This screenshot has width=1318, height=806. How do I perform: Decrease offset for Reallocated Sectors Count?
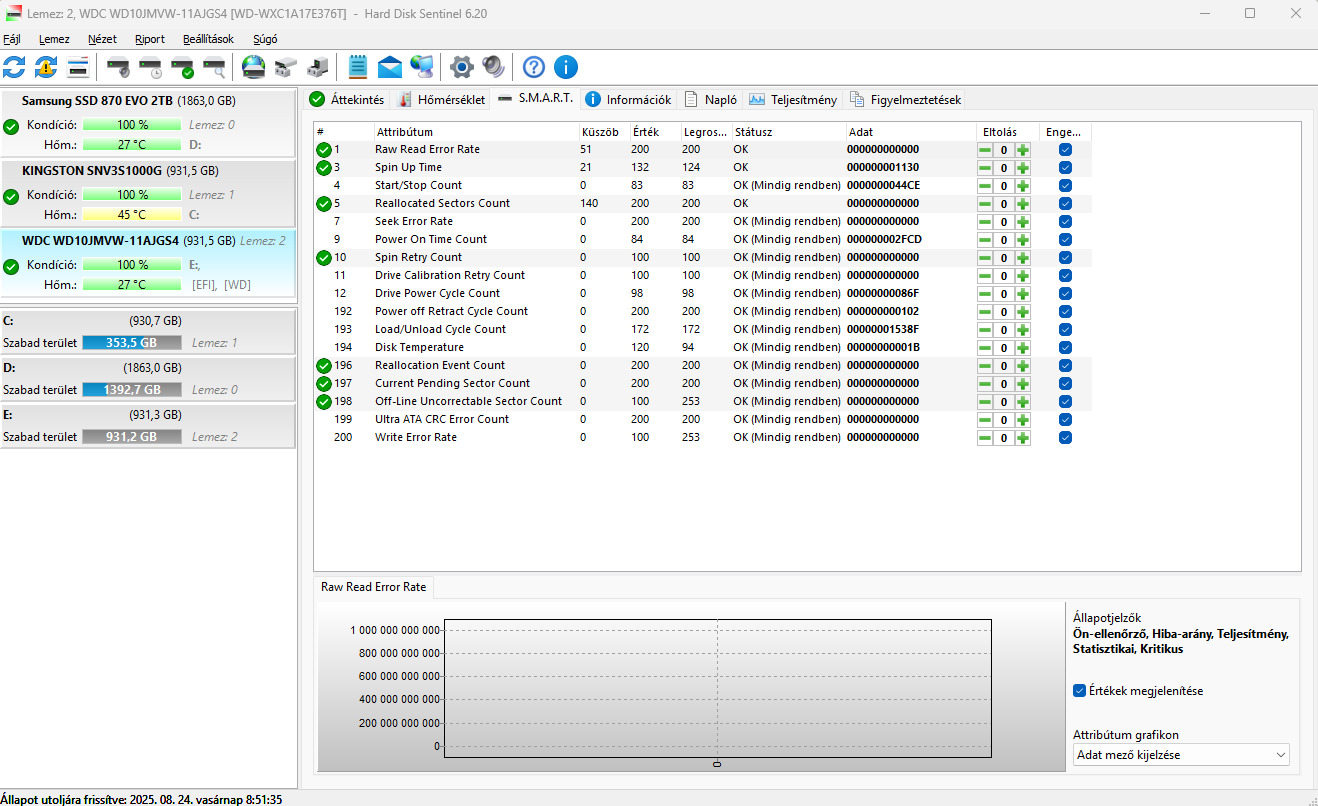[x=985, y=204]
